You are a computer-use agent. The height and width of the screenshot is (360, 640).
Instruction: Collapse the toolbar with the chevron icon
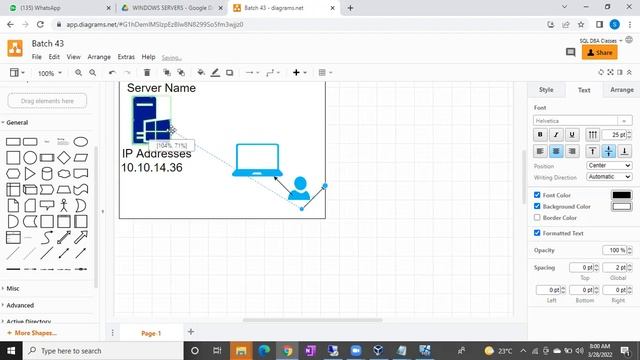pos(629,73)
